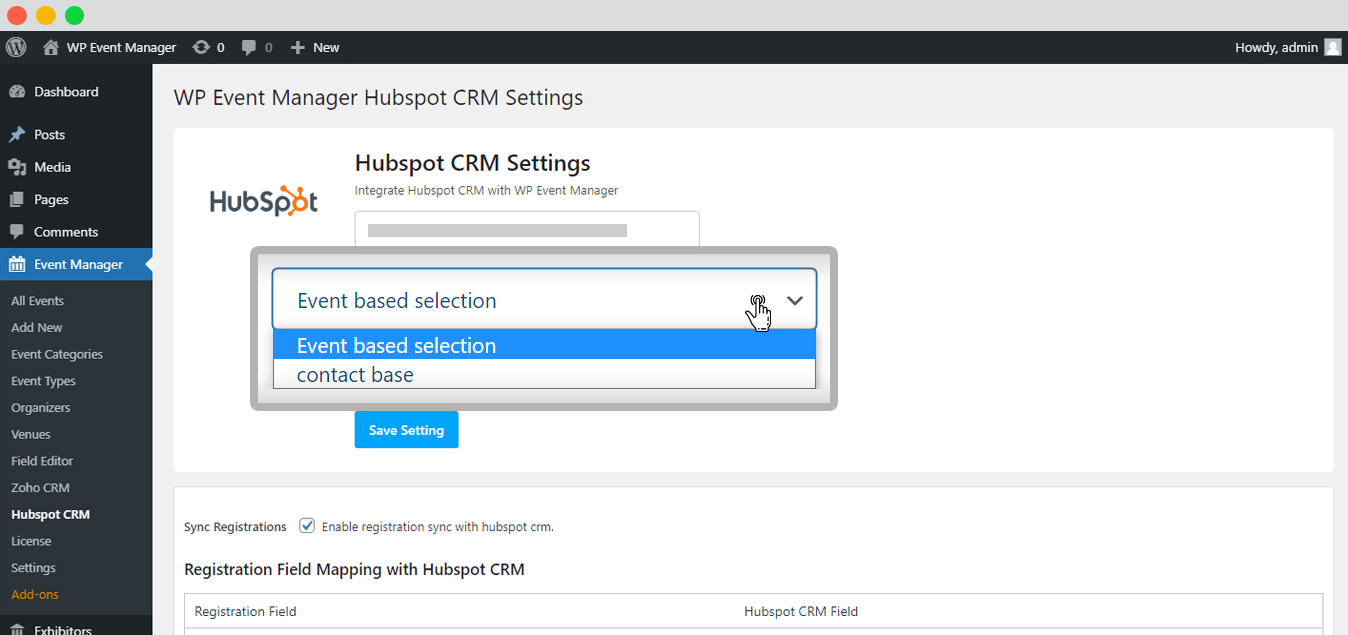This screenshot has width=1348, height=635.
Task: Click the WordPress logo icon
Action: pyautogui.click(x=16, y=47)
